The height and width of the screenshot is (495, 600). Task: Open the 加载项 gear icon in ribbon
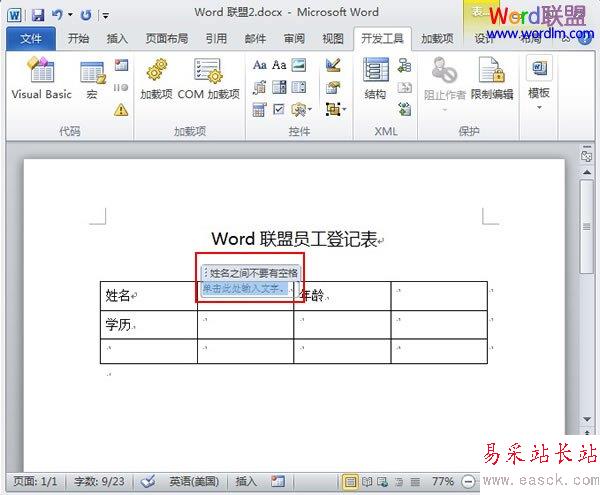coord(156,79)
